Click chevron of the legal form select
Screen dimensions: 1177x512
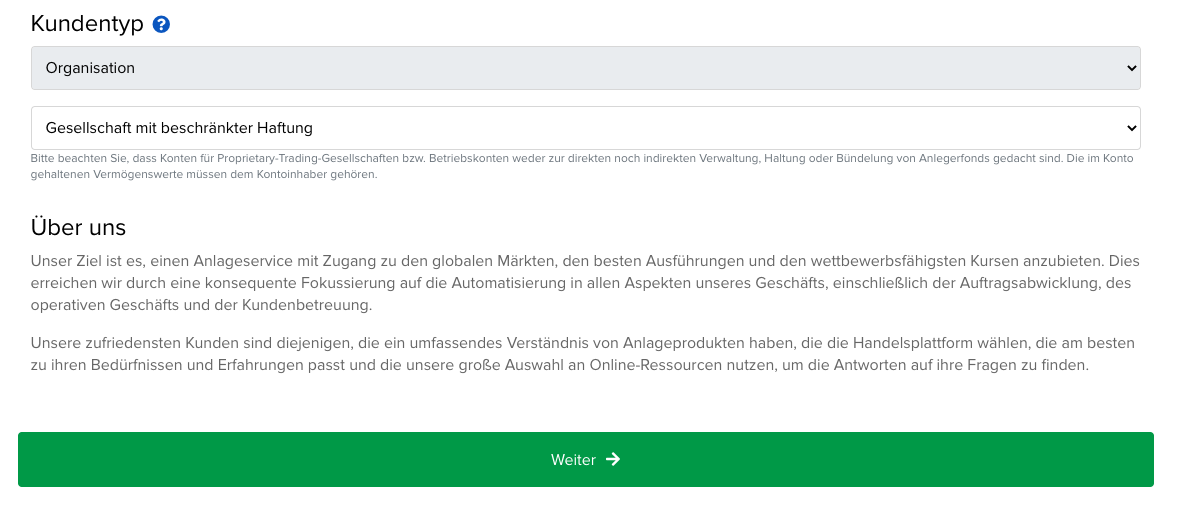click(x=1131, y=128)
